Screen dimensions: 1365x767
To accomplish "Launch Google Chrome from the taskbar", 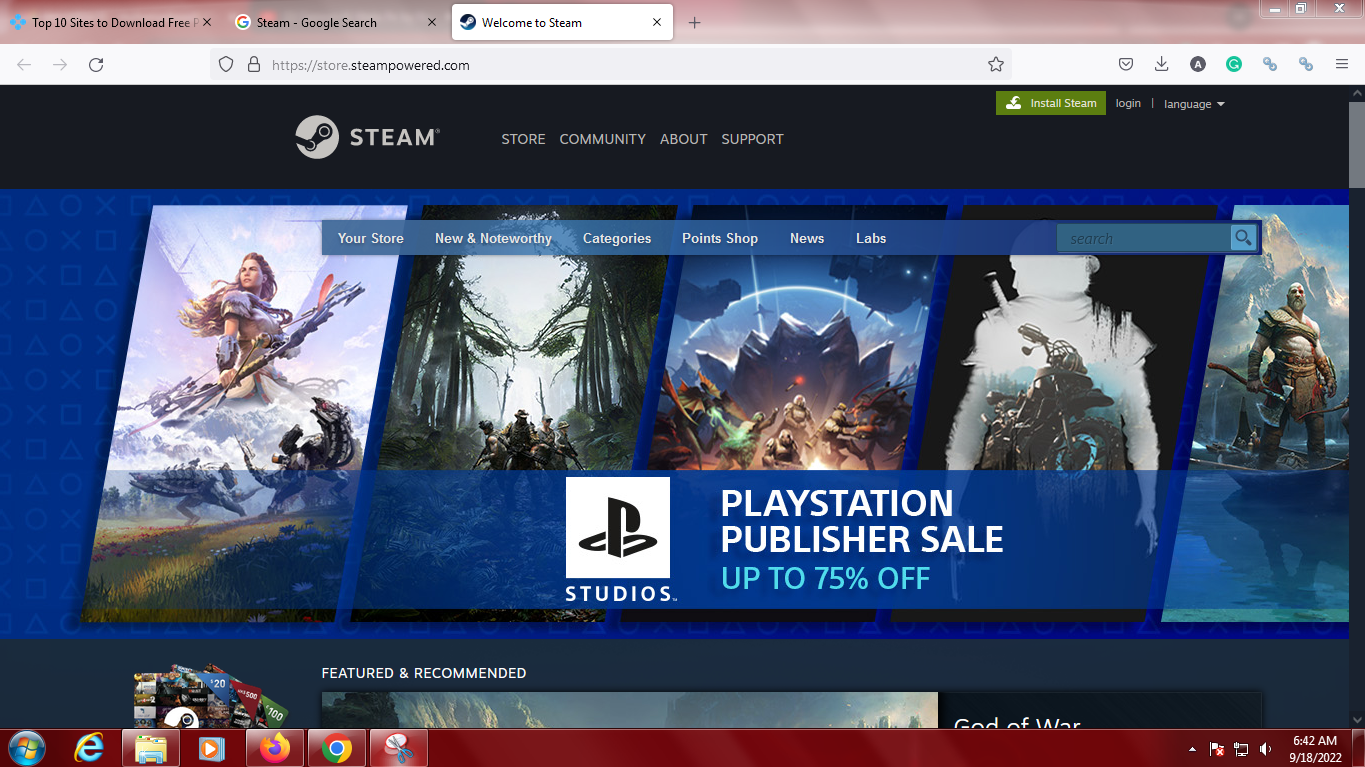I will (337, 748).
